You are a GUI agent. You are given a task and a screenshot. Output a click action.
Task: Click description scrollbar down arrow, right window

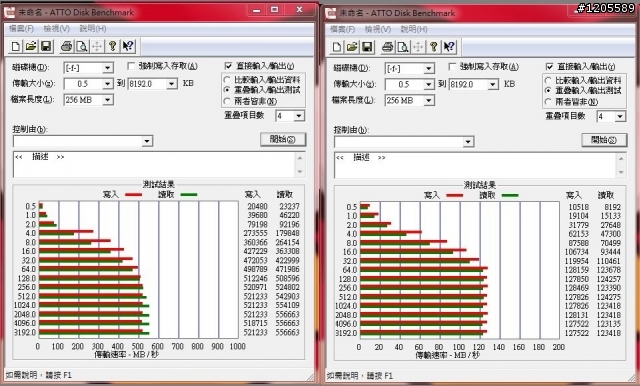622,173
